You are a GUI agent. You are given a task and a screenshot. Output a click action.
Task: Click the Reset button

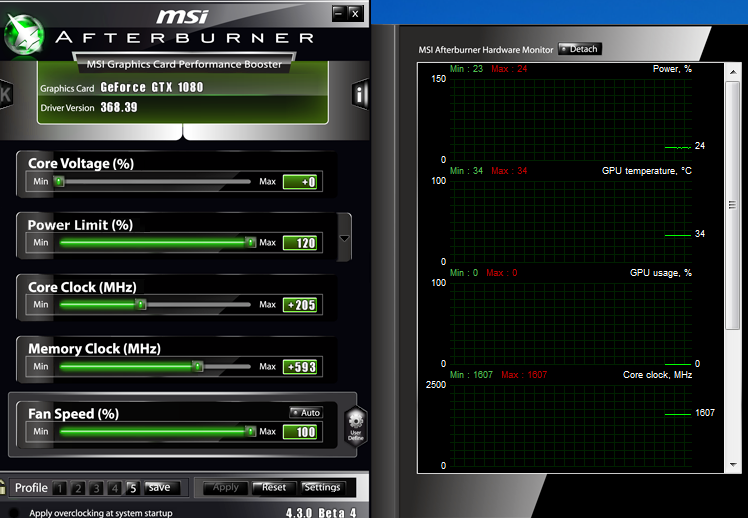[272, 488]
